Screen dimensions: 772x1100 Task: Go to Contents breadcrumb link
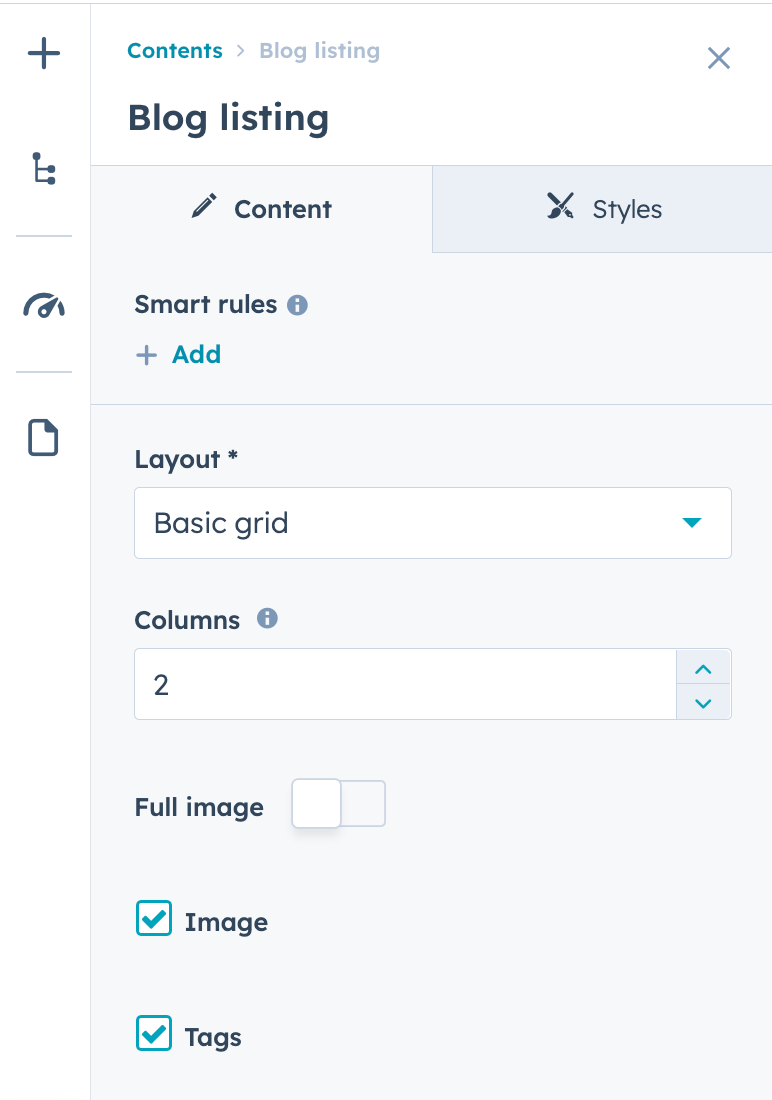(175, 51)
